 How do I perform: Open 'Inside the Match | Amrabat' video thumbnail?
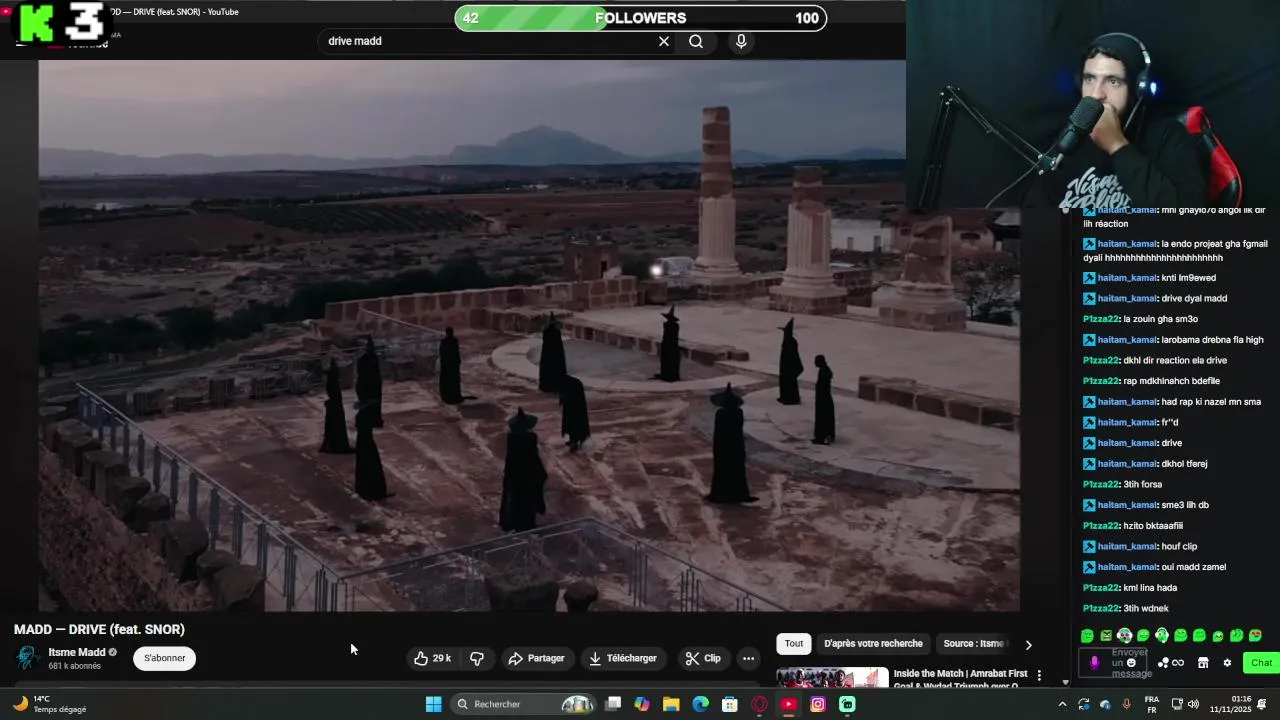(x=832, y=677)
